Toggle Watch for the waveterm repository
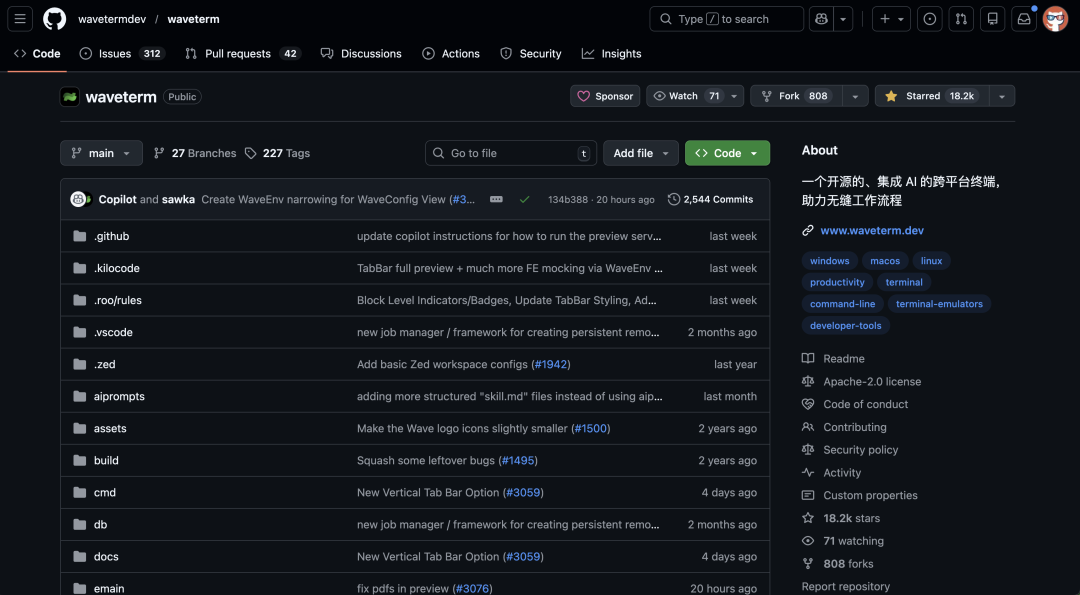The width and height of the screenshot is (1080, 595). pos(686,96)
